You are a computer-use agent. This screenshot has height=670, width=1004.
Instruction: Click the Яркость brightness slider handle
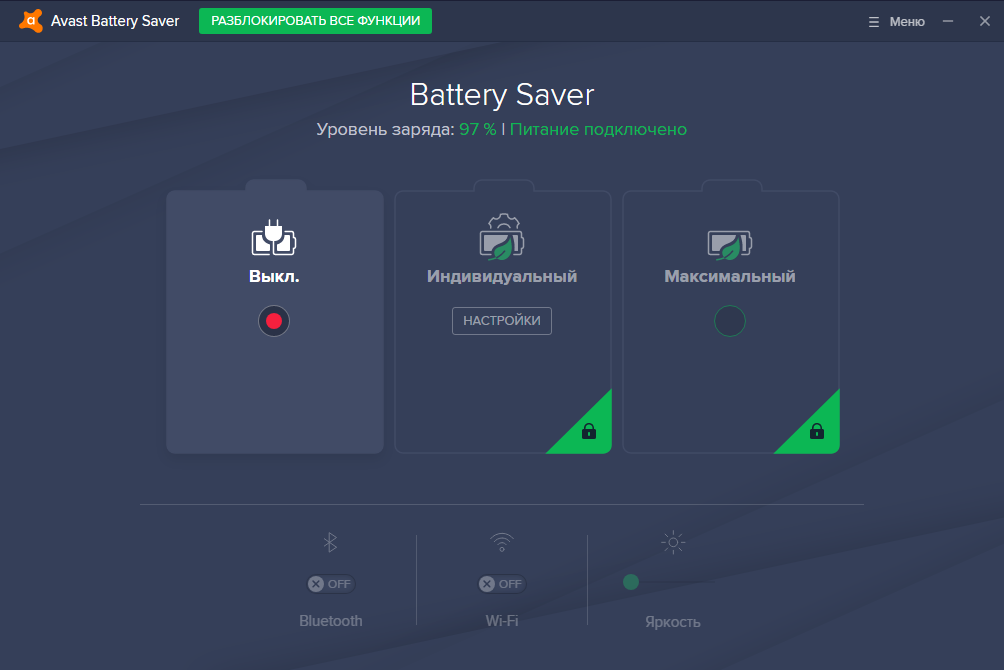pyautogui.click(x=631, y=582)
